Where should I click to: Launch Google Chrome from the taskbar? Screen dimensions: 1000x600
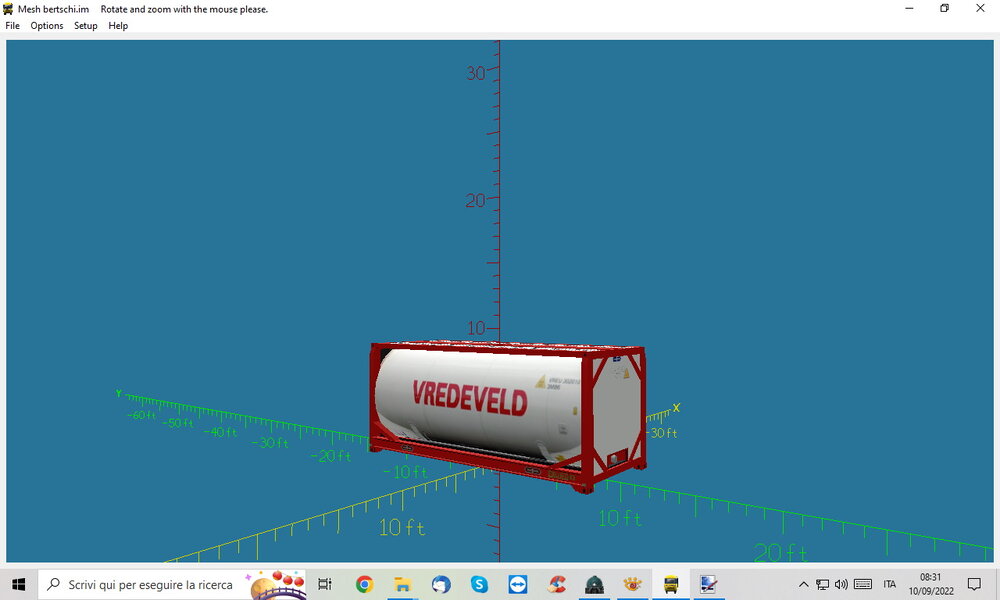pos(364,584)
